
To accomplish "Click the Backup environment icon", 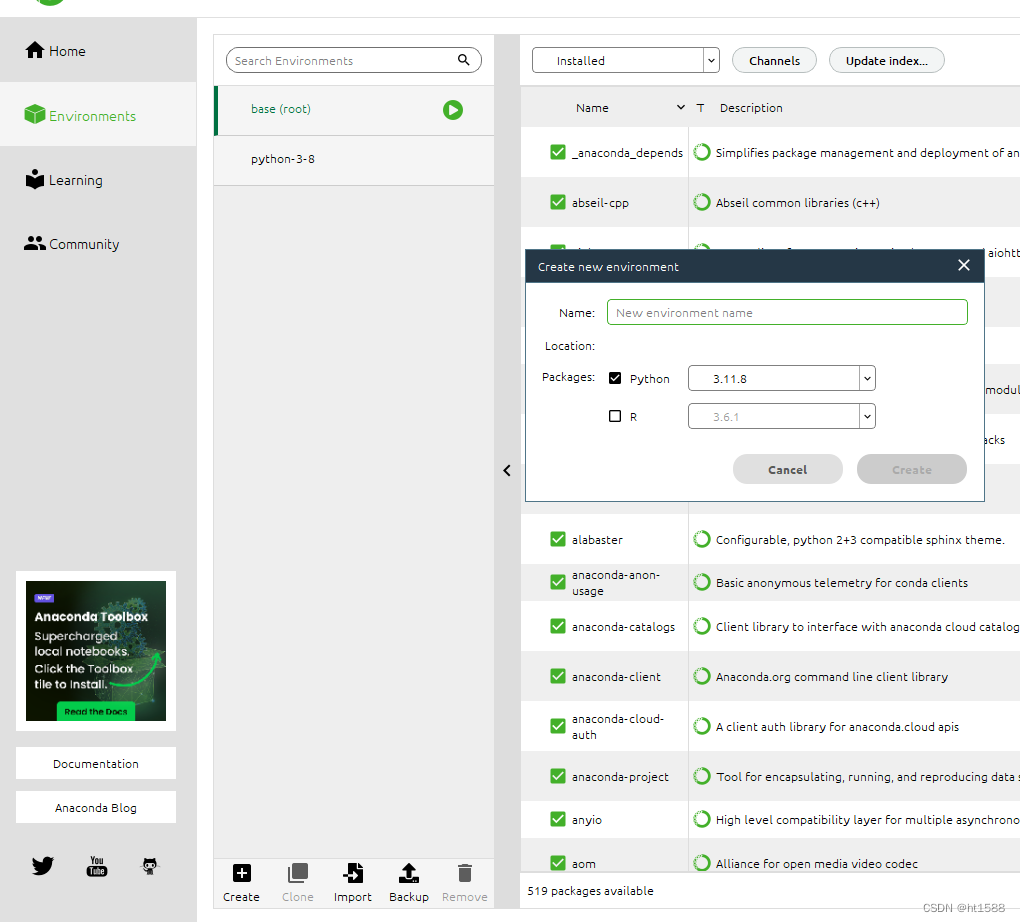I will (x=409, y=873).
